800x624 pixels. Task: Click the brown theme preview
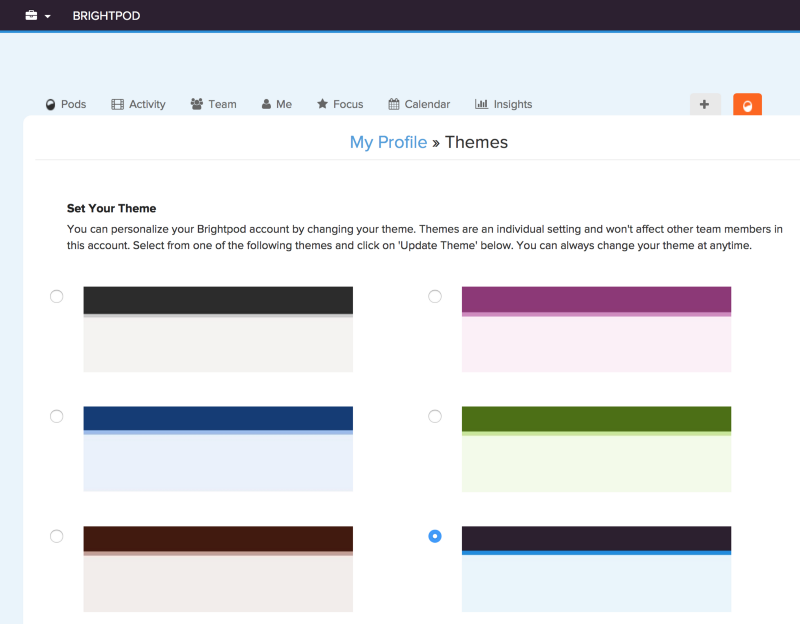pos(218,569)
